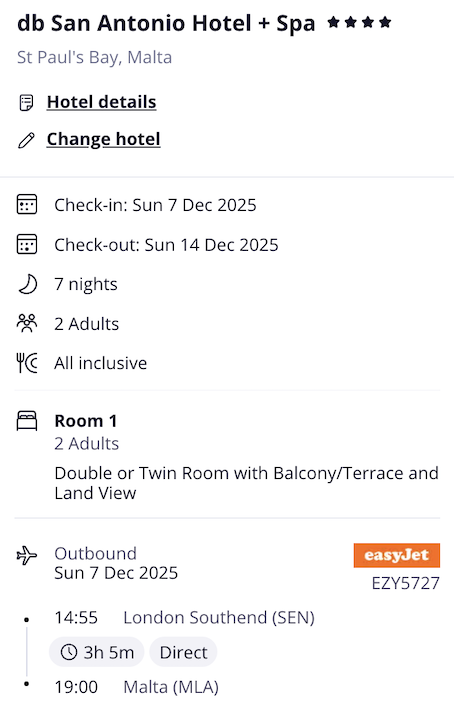The width and height of the screenshot is (454, 704).
Task: Click the fork and moon board icon
Action: tap(27, 363)
